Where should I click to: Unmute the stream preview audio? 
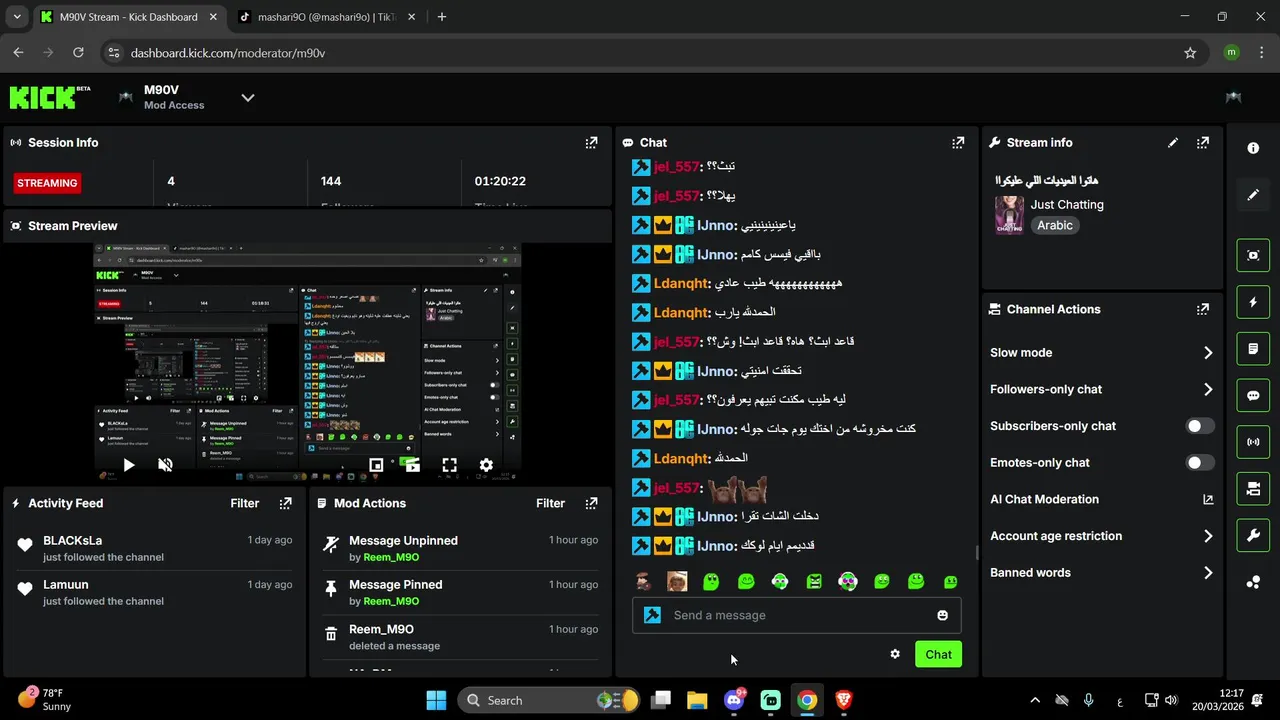click(166, 465)
